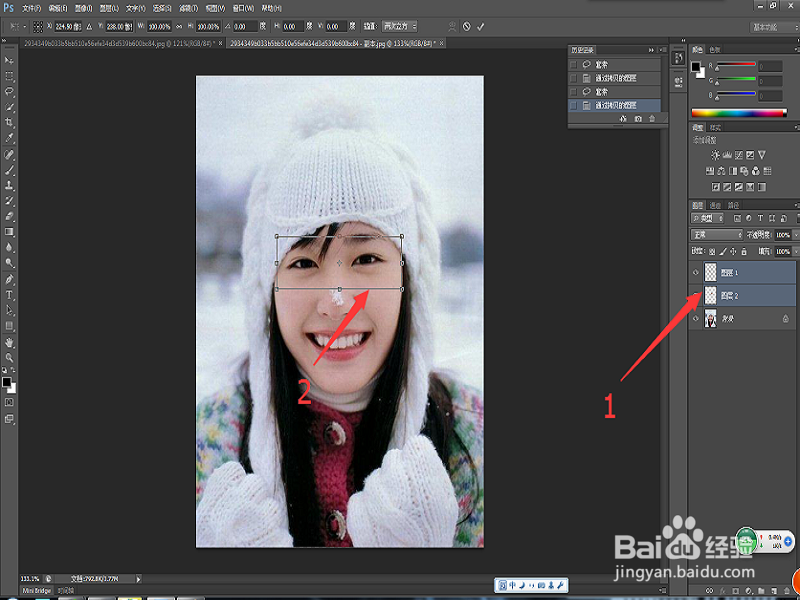Image resolution: width=800 pixels, height=600 pixels.
Task: Select the Blur tool
Action: pyautogui.click(x=9, y=247)
